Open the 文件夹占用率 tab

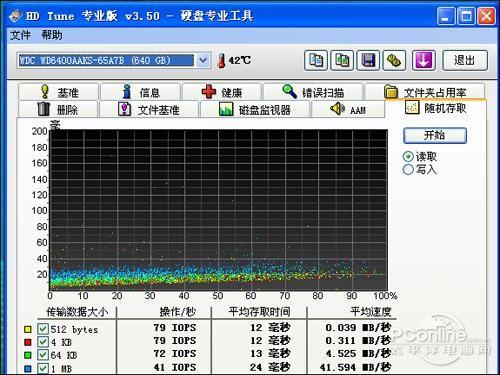coord(425,92)
